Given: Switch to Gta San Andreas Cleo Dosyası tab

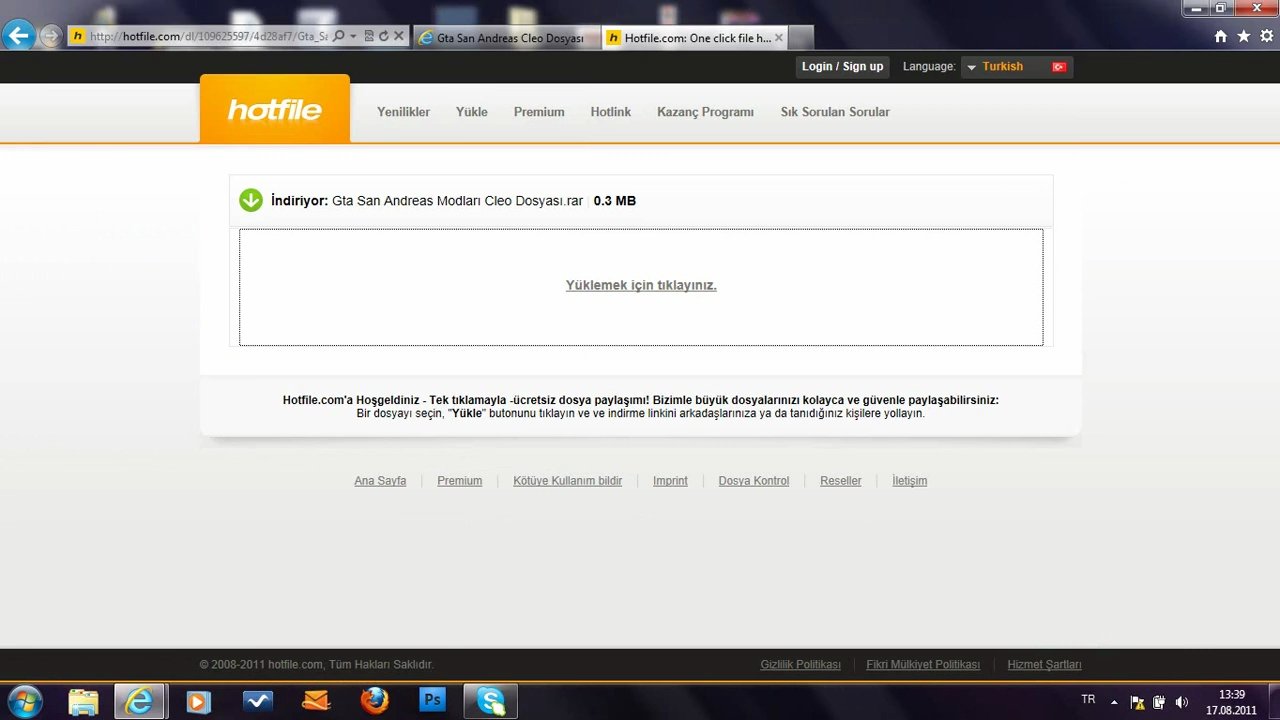Looking at the screenshot, I should tap(506, 38).
